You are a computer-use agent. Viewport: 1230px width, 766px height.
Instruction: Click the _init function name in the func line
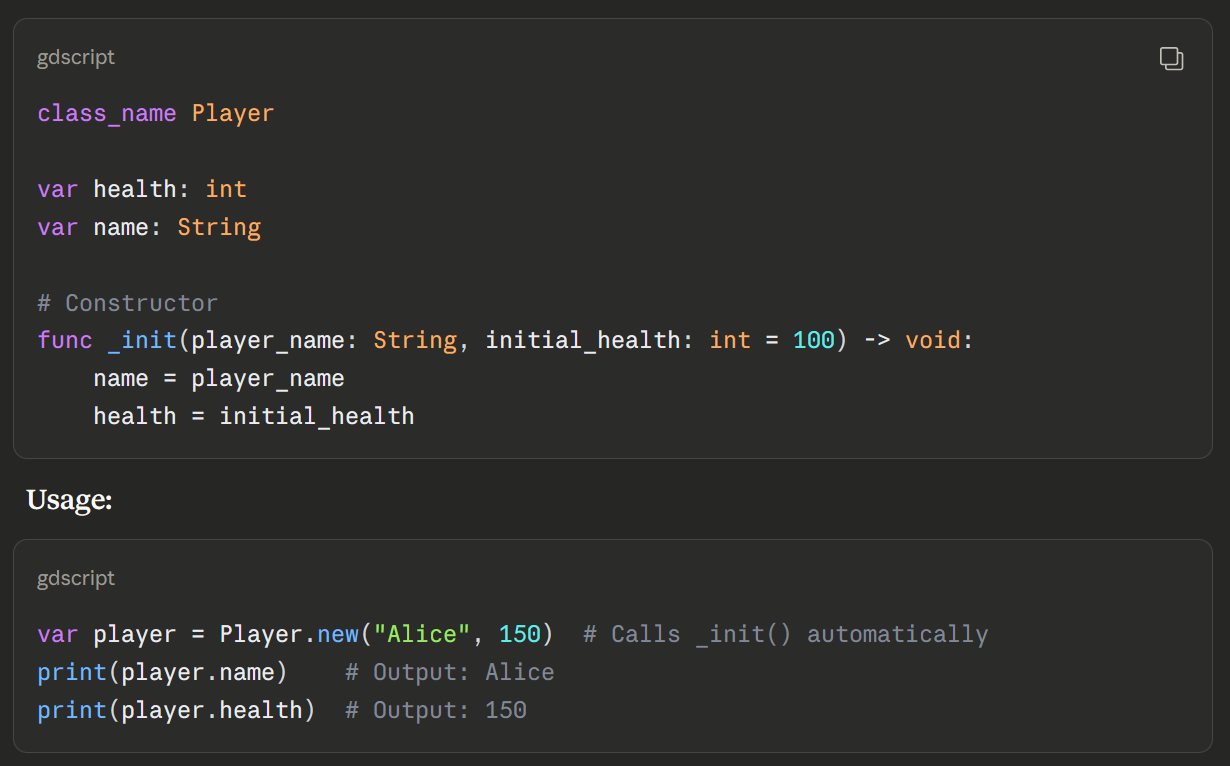(x=142, y=341)
